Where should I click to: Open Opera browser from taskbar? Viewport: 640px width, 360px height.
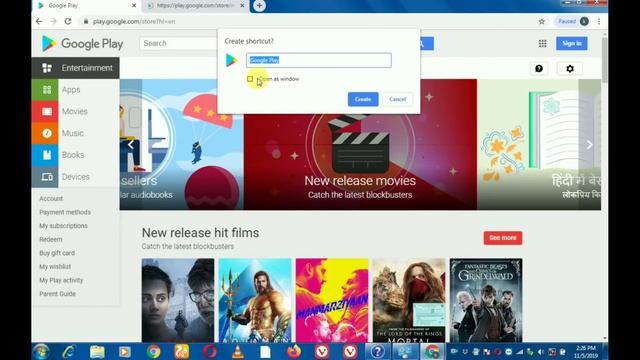click(x=210, y=351)
